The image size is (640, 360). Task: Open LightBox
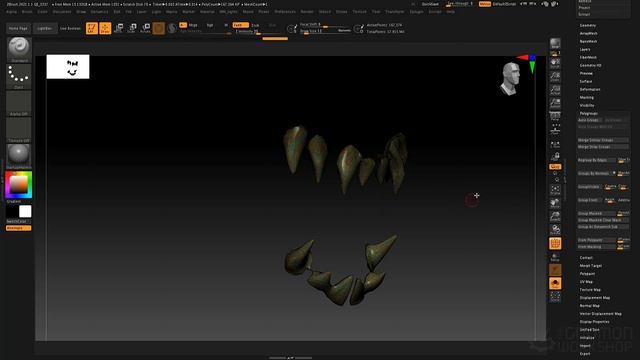[44, 29]
